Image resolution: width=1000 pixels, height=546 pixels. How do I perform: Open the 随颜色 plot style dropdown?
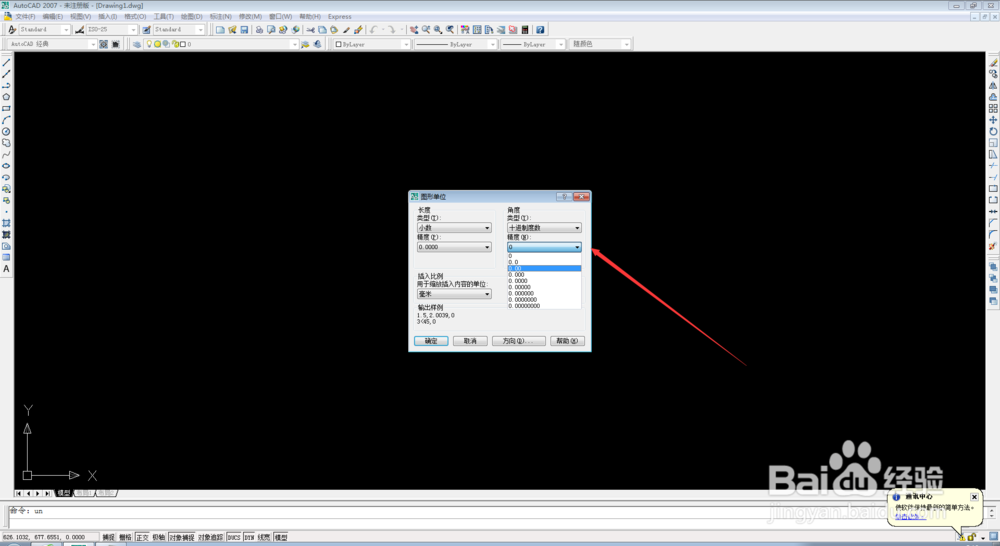point(601,44)
